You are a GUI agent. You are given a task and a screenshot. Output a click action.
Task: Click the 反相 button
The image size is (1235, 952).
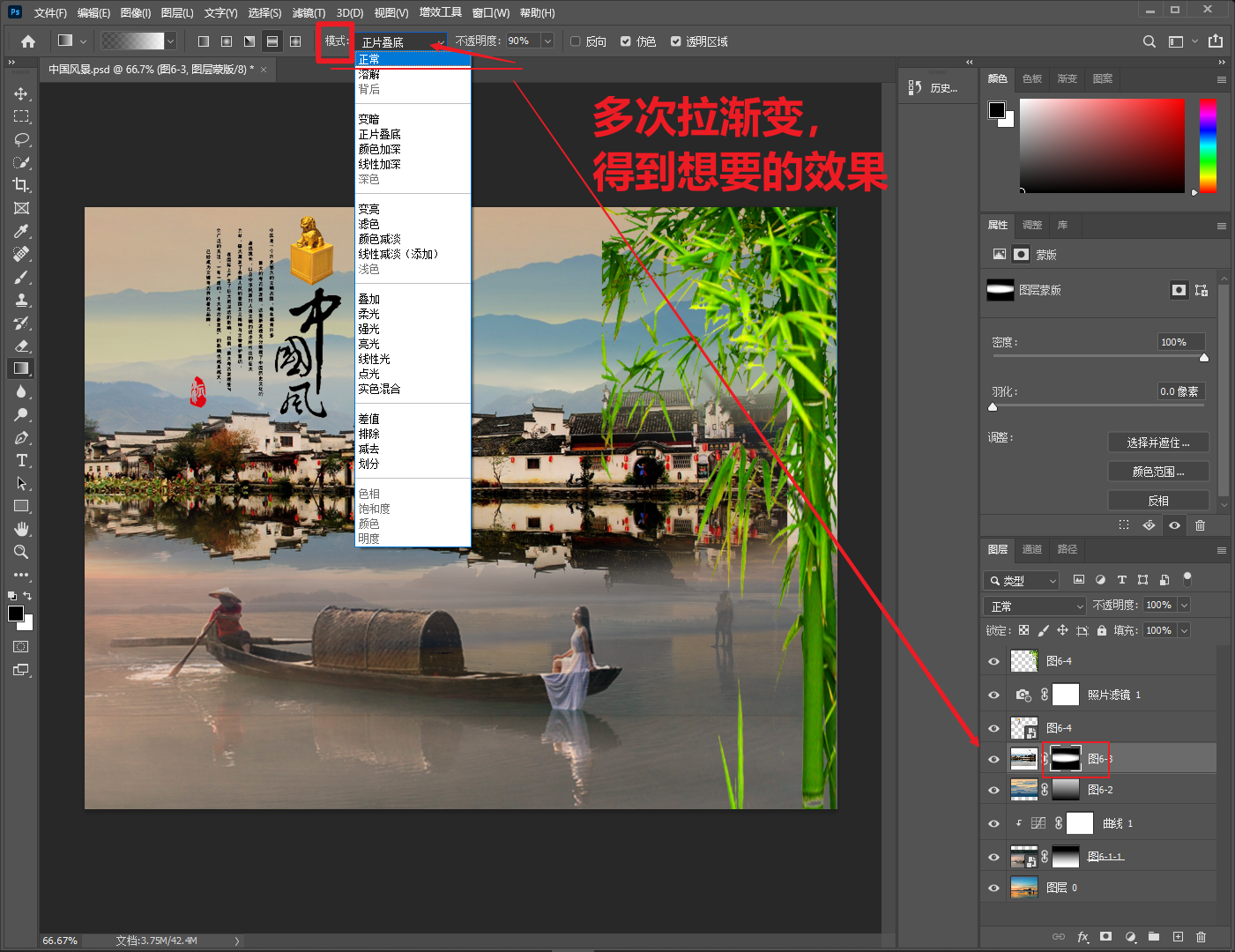pyautogui.click(x=1158, y=501)
